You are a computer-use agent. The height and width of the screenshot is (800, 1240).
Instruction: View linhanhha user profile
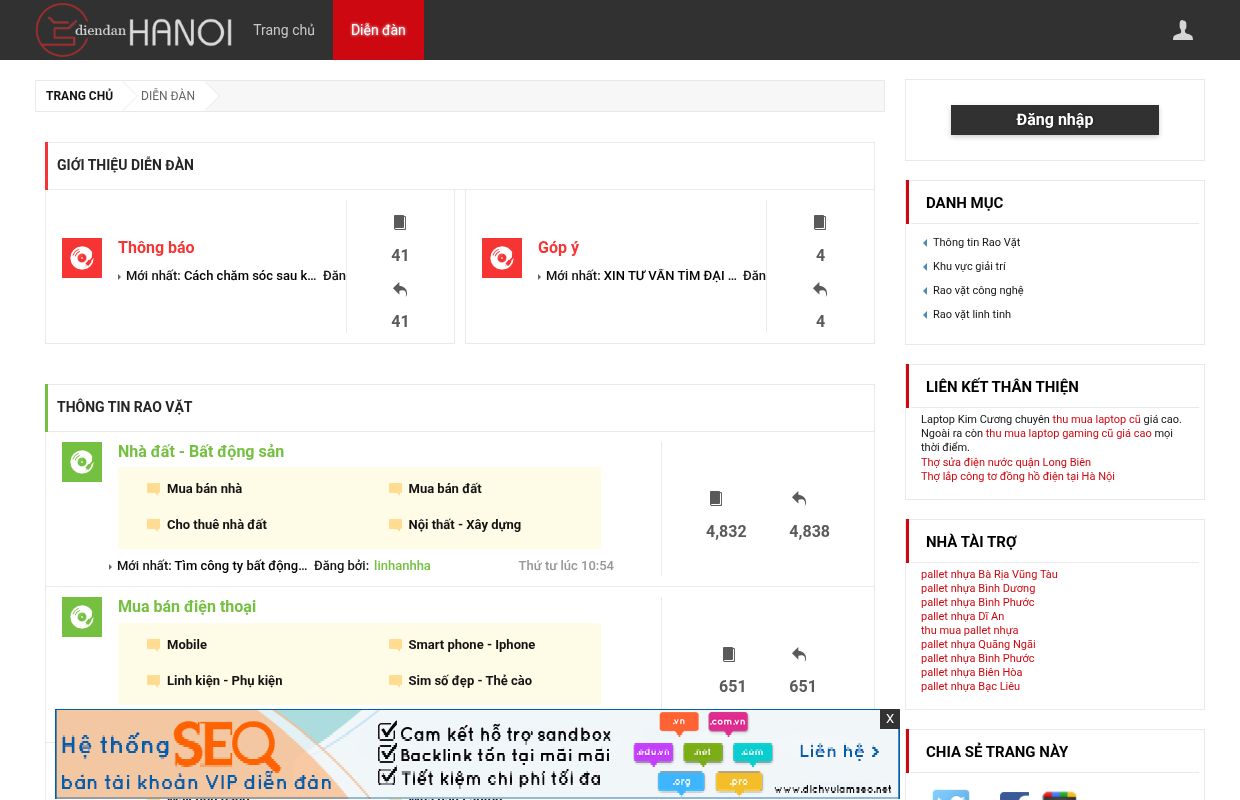tap(402, 566)
